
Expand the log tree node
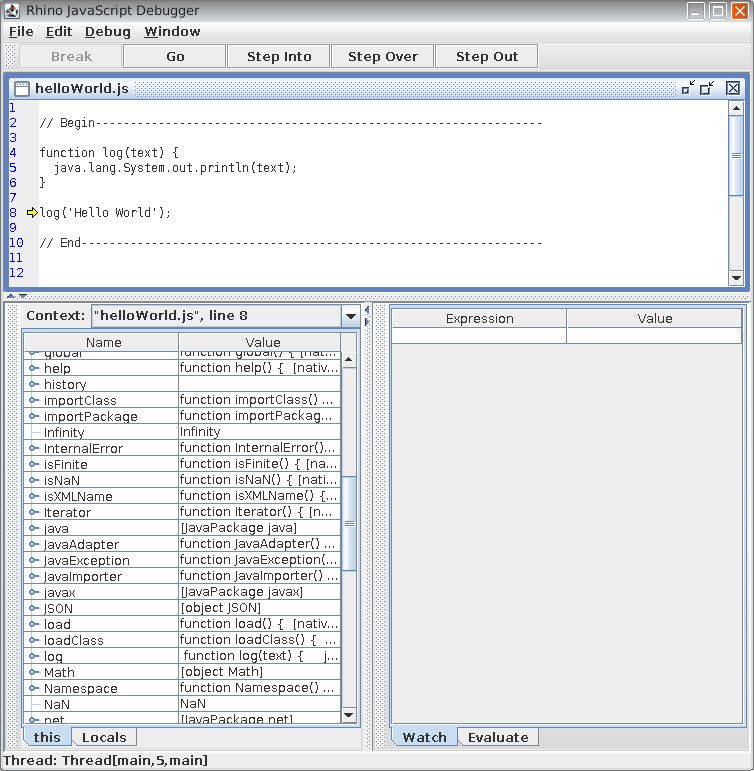coord(33,656)
